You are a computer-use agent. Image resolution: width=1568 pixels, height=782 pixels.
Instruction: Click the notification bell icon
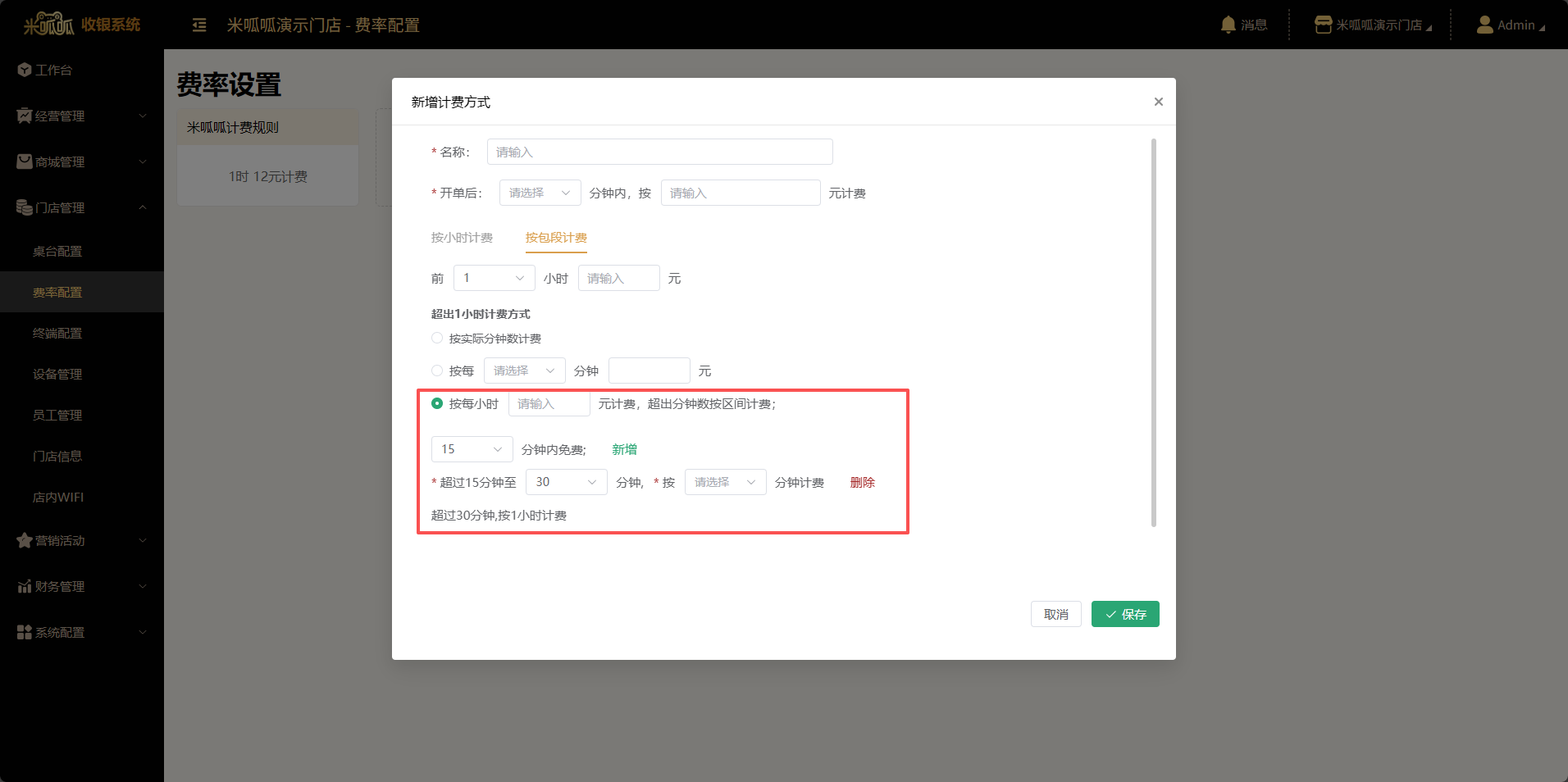point(1228,25)
